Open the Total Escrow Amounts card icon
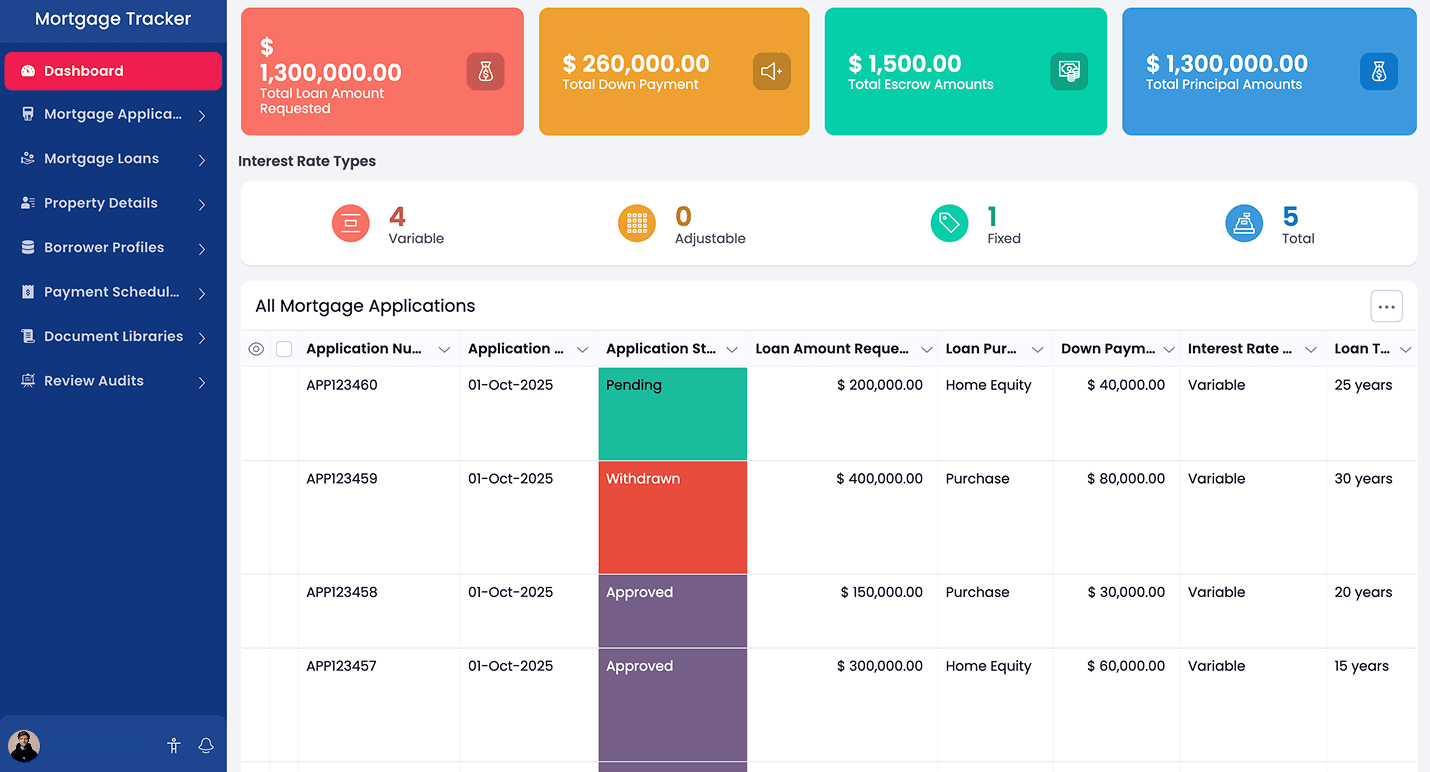Viewport: 1430px width, 772px height. [1069, 71]
